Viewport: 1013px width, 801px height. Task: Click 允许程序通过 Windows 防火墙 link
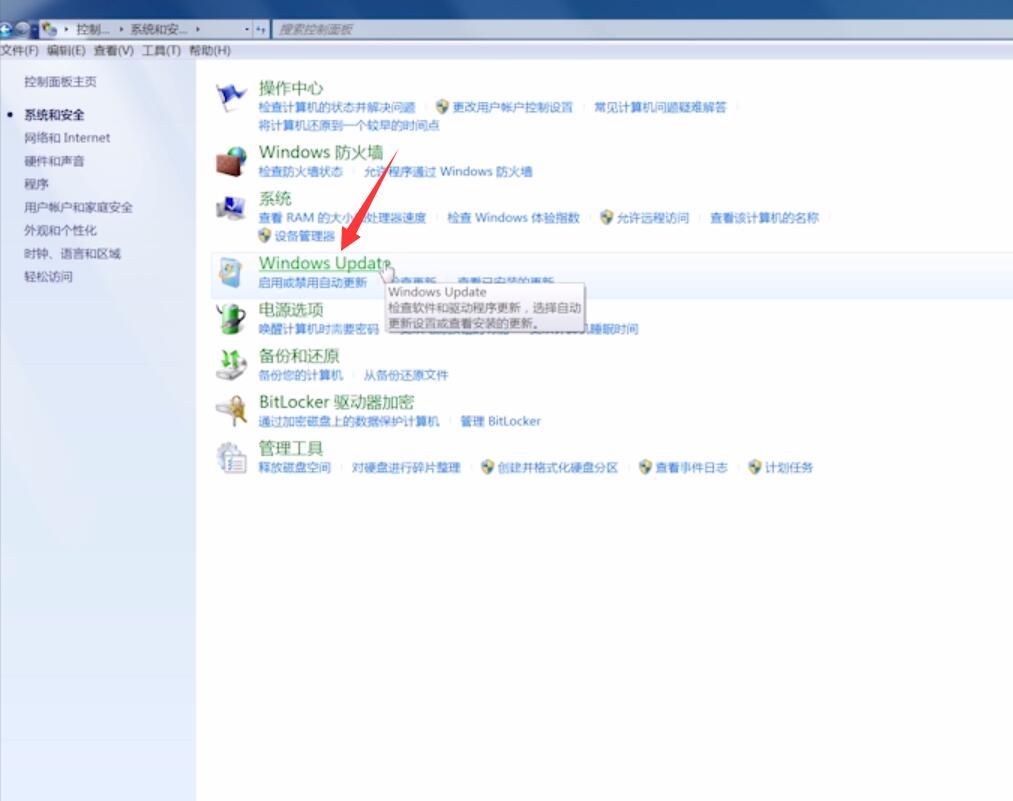tap(448, 171)
